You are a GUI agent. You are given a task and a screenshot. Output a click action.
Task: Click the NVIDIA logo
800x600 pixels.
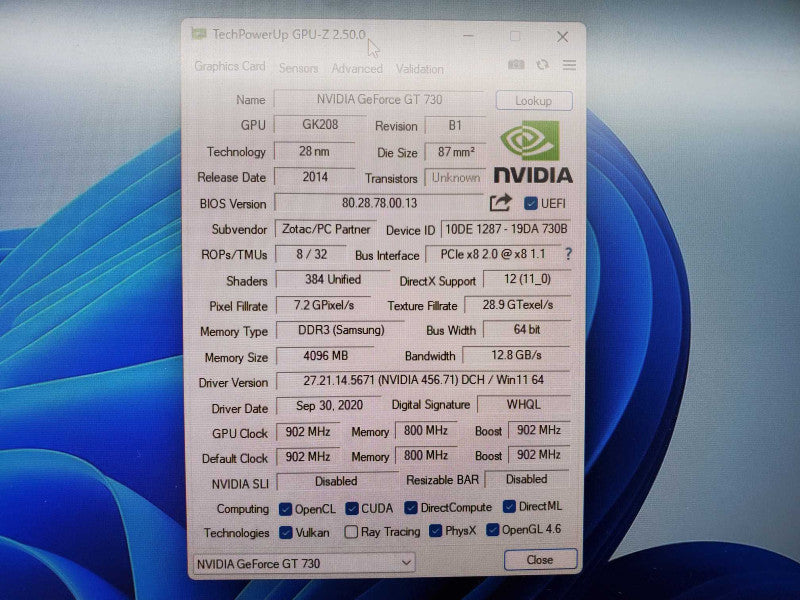click(533, 152)
